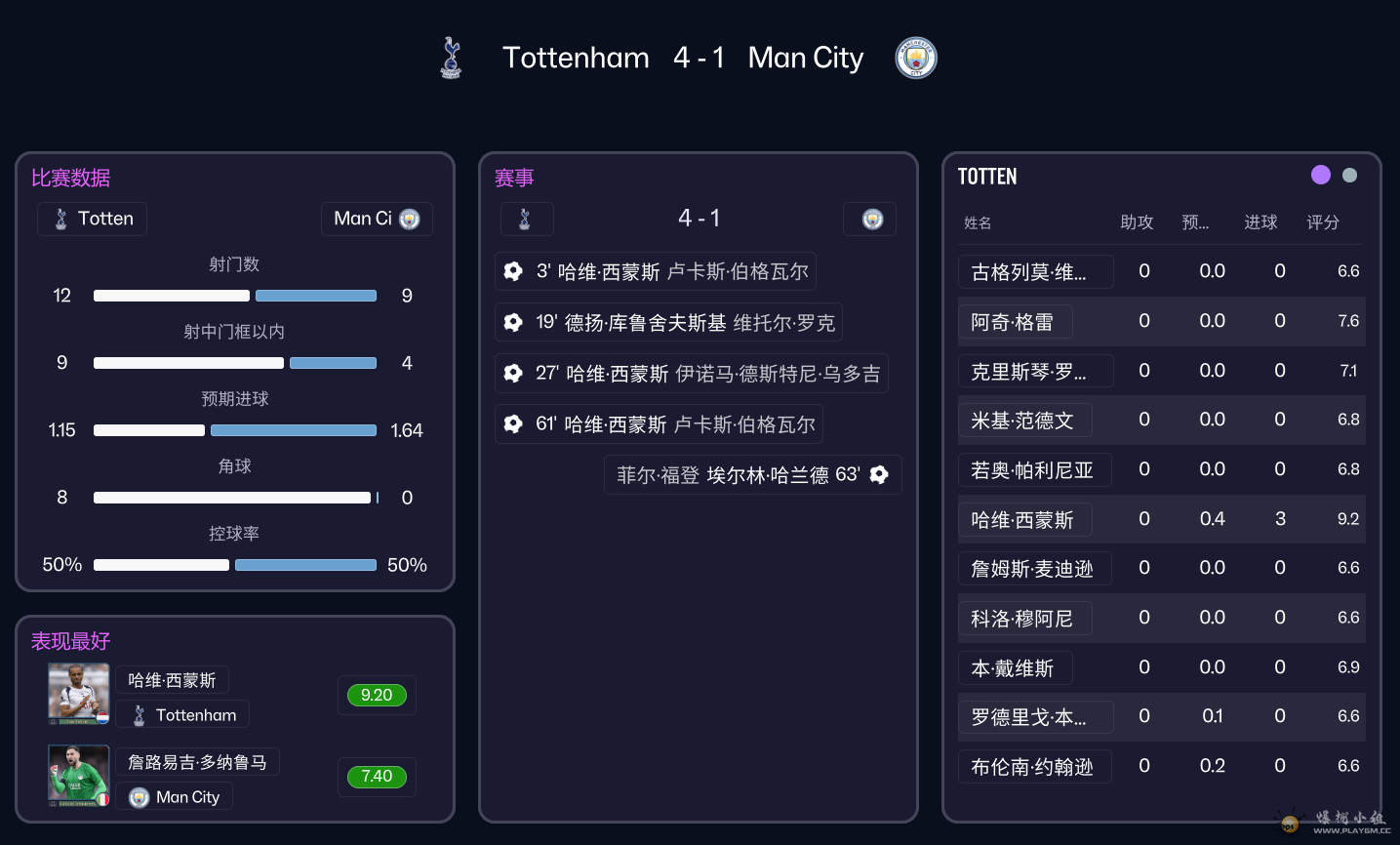Click the Tottenham crest on the Totten button
The image size is (1400, 845).
[x=60, y=219]
